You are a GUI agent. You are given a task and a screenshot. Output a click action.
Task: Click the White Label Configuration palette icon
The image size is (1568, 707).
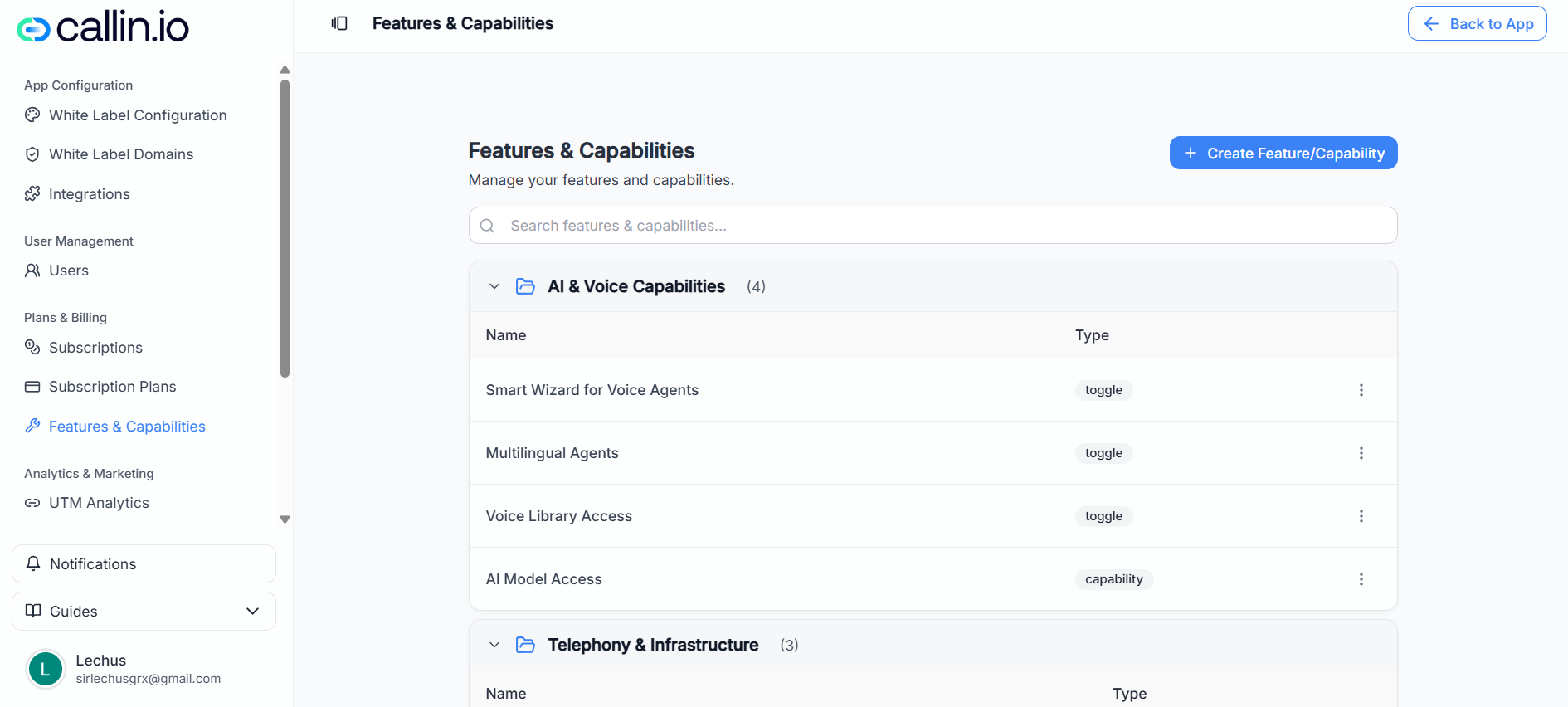coord(32,115)
